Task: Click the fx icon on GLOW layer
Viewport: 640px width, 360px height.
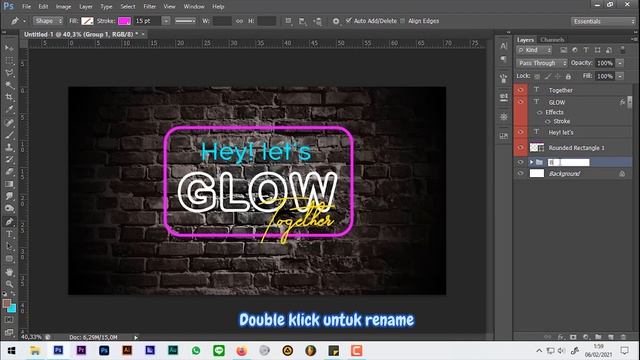Action: (622, 102)
